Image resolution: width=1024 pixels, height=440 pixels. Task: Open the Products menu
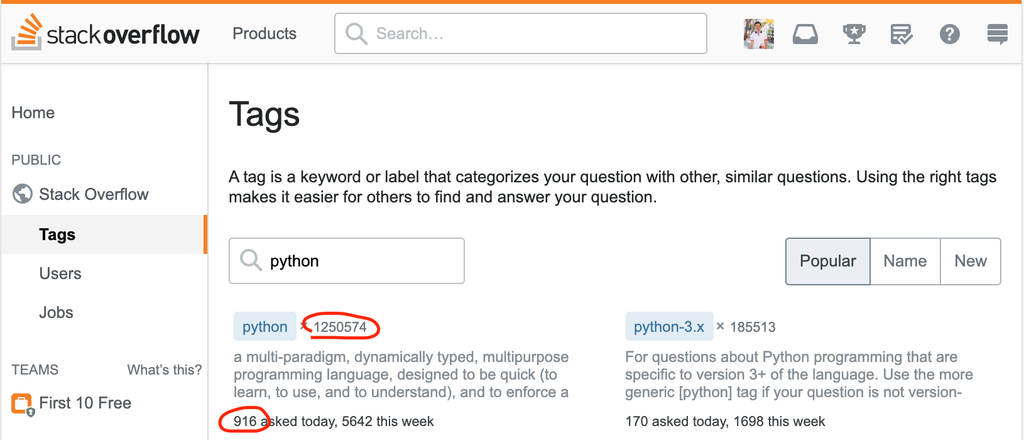coord(264,34)
